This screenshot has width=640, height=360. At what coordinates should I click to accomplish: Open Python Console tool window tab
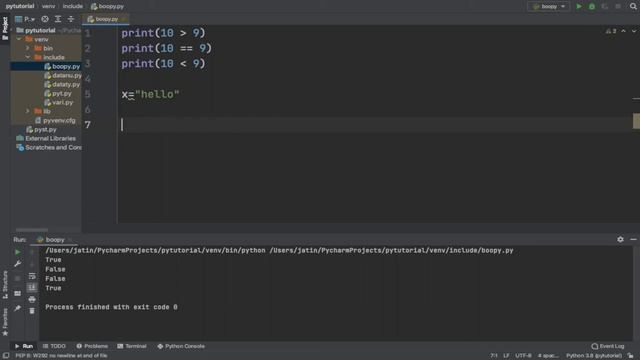click(181, 346)
